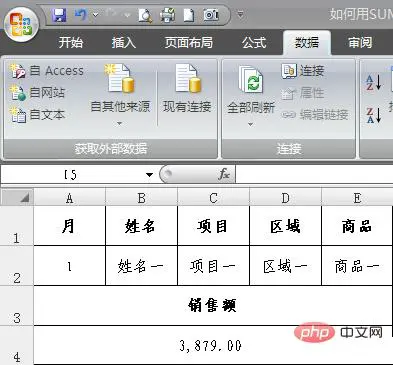Open the undo history dropdown arrow

tap(95, 15)
